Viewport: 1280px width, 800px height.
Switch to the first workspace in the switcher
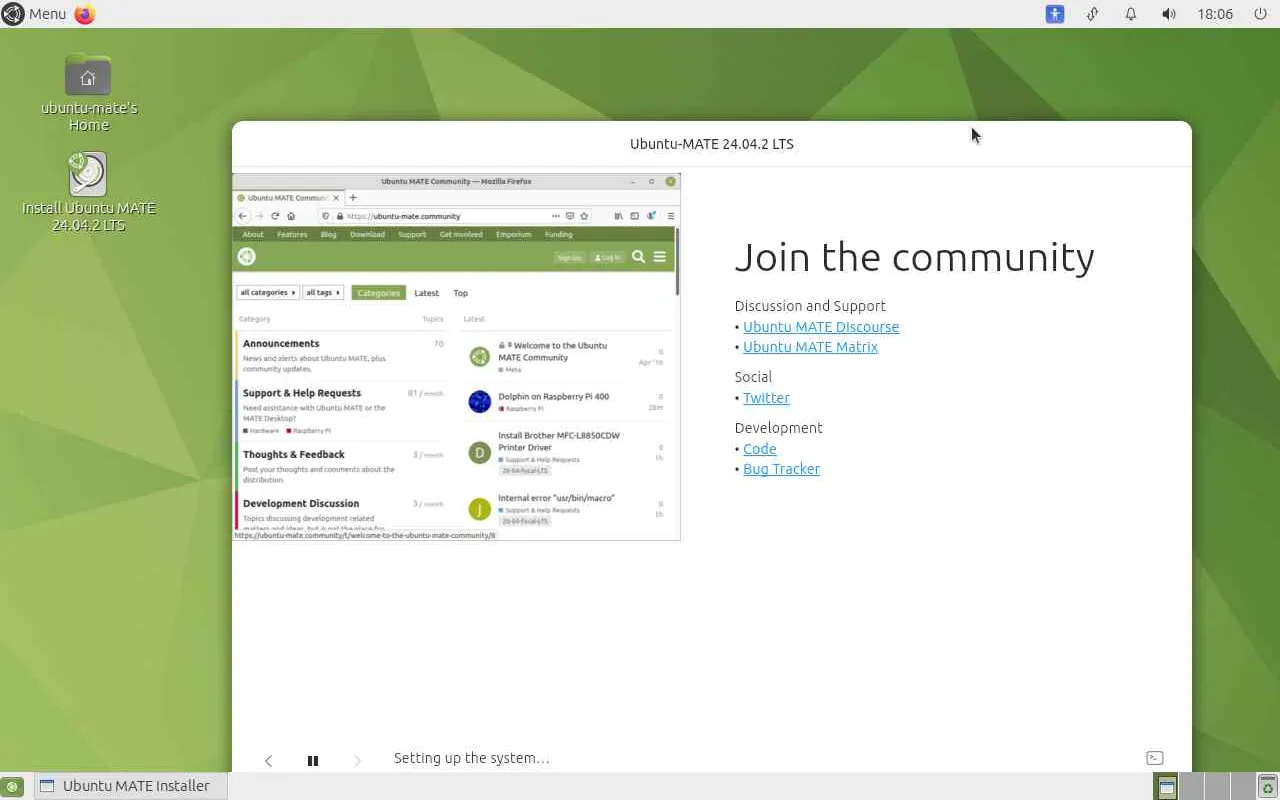pyautogui.click(x=1166, y=786)
